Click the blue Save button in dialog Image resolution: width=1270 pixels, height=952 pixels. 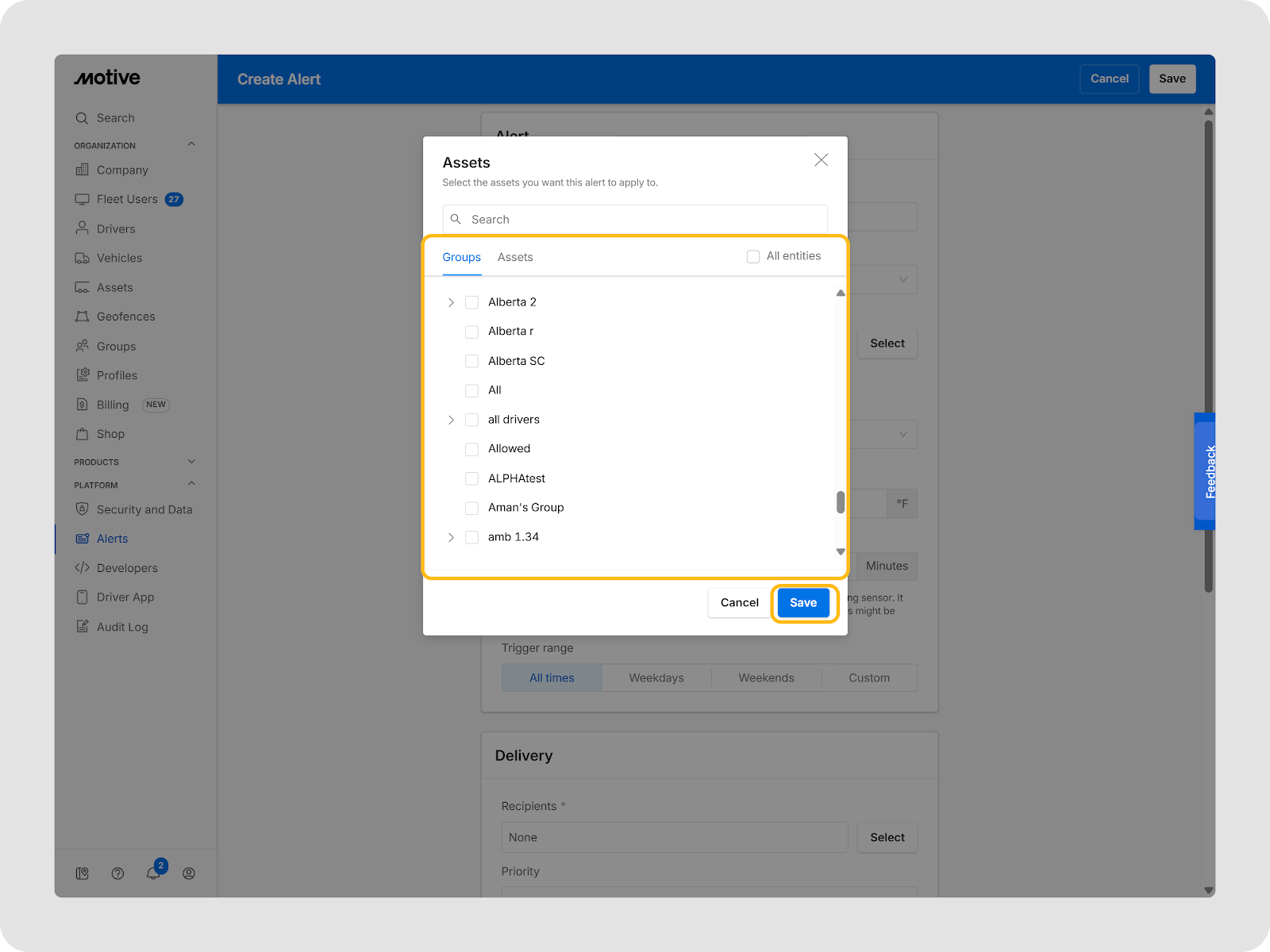pos(802,603)
